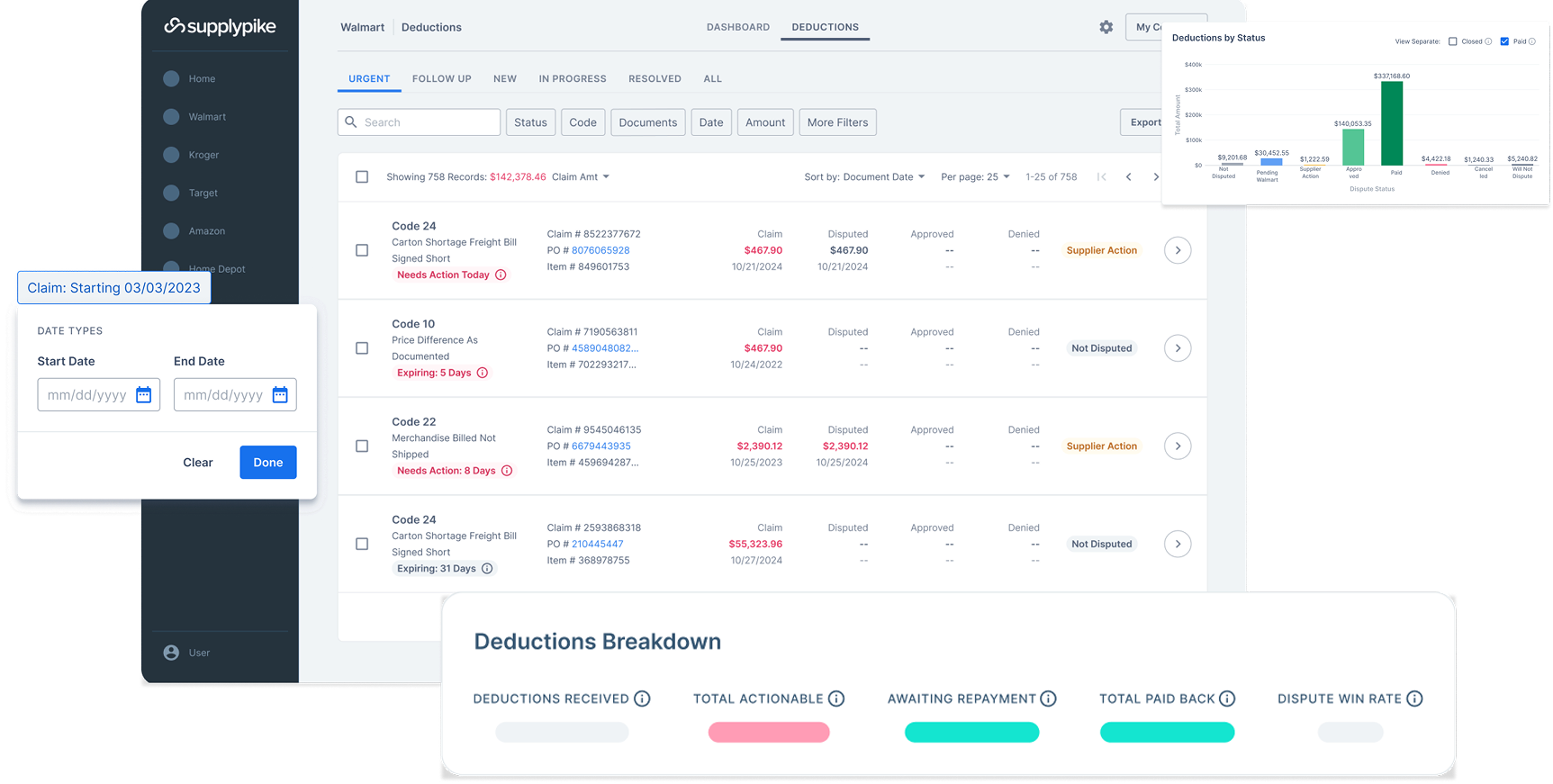The image size is (1553, 784).
Task: Switch to the Resolved tab
Action: click(x=655, y=79)
